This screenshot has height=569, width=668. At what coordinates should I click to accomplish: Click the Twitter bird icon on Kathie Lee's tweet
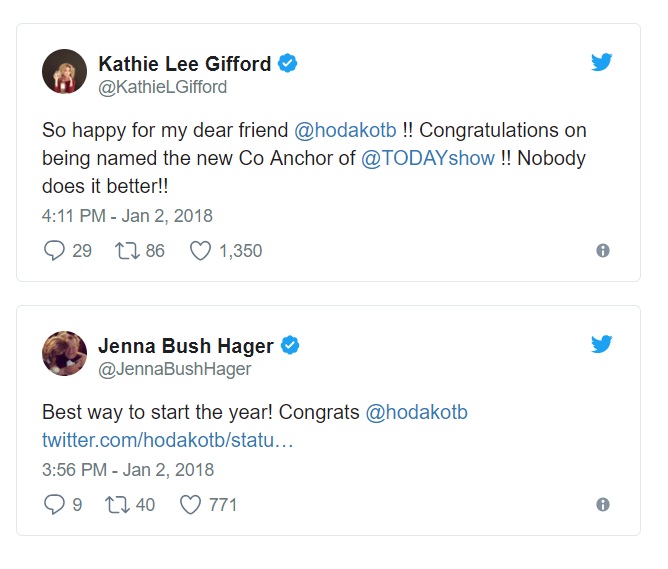[x=601, y=63]
